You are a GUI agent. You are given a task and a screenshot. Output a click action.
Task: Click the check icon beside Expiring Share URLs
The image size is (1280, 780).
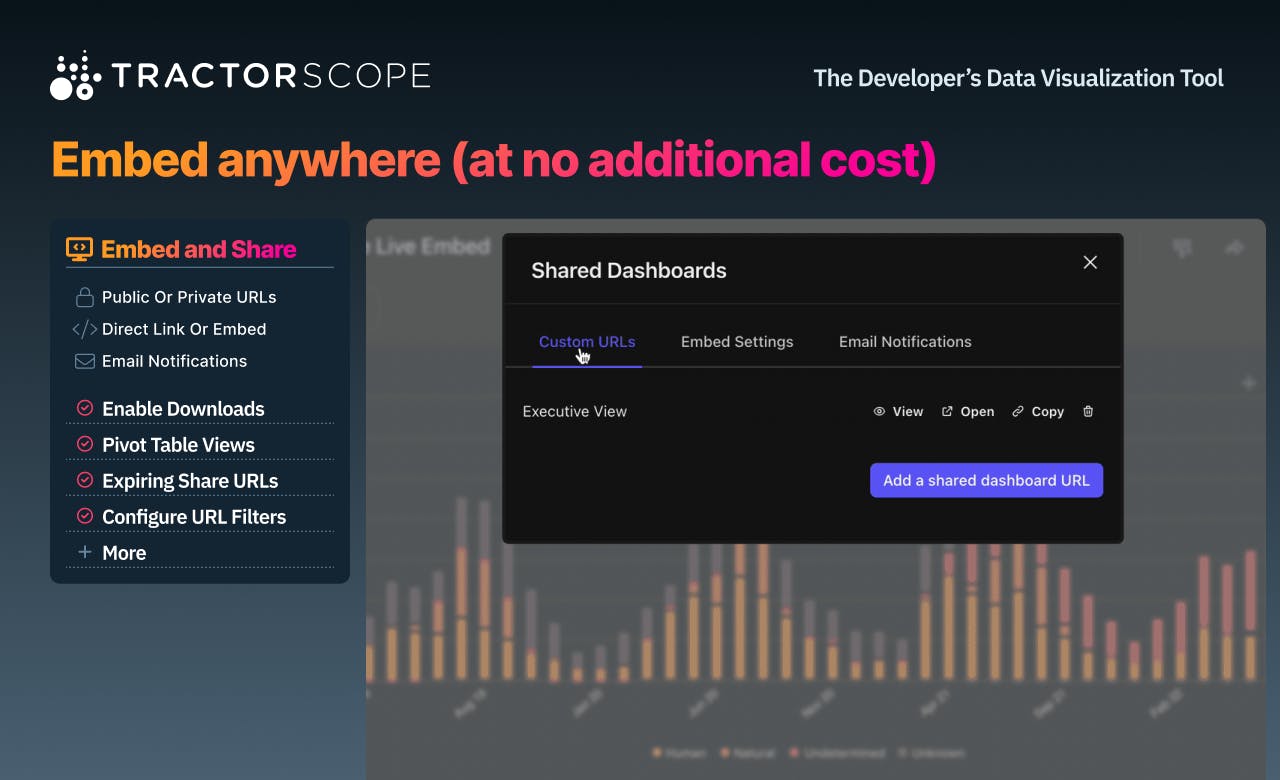click(x=85, y=480)
